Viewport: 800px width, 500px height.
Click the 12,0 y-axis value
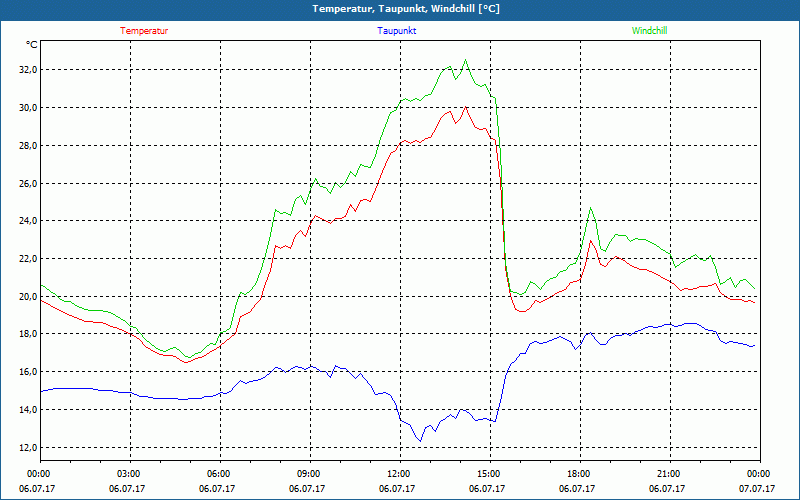point(29,447)
